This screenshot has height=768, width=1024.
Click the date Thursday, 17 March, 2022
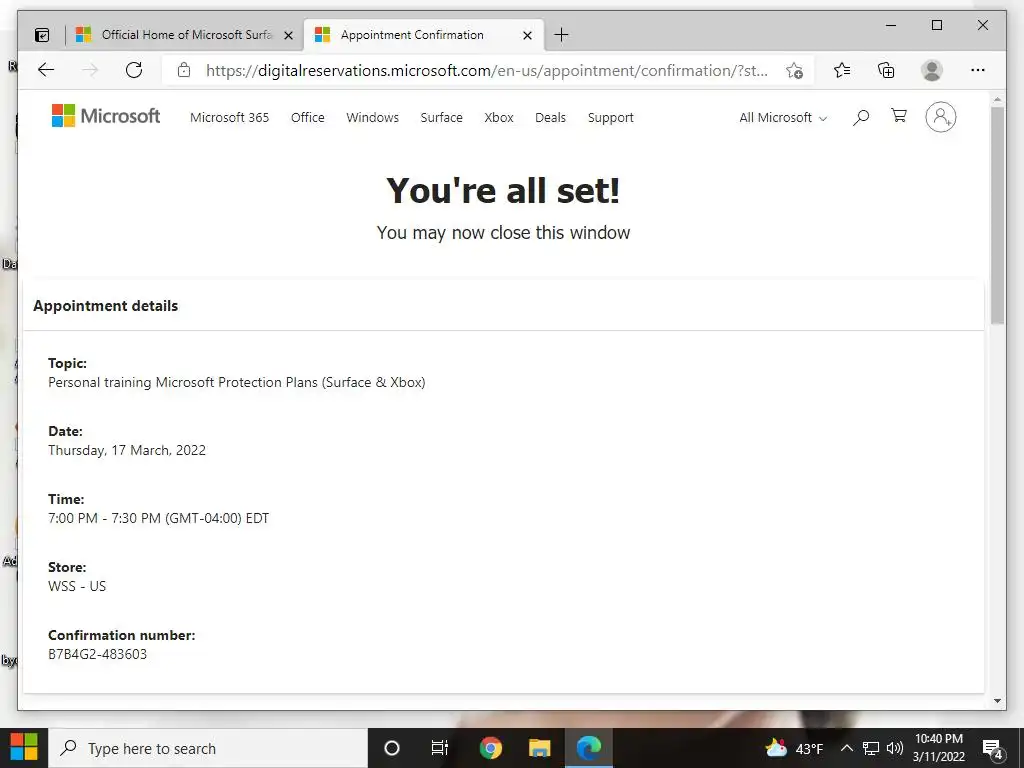[x=127, y=450]
